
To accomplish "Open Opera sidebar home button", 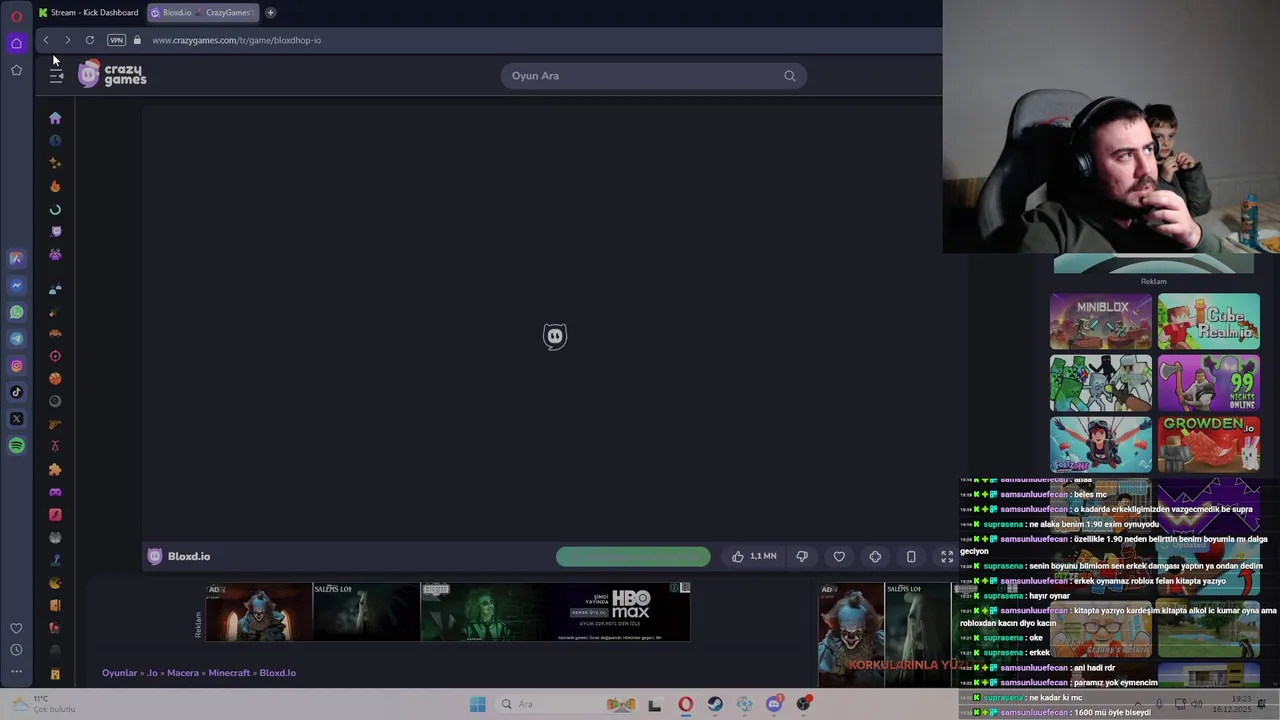I will [16, 43].
